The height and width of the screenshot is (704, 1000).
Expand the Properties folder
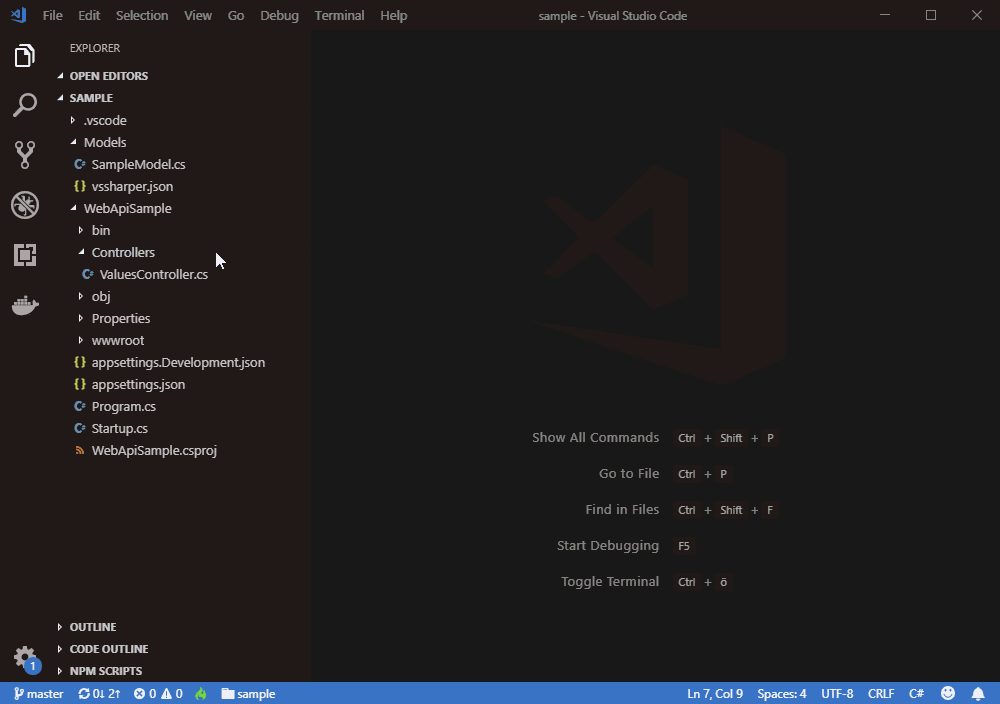(80, 318)
